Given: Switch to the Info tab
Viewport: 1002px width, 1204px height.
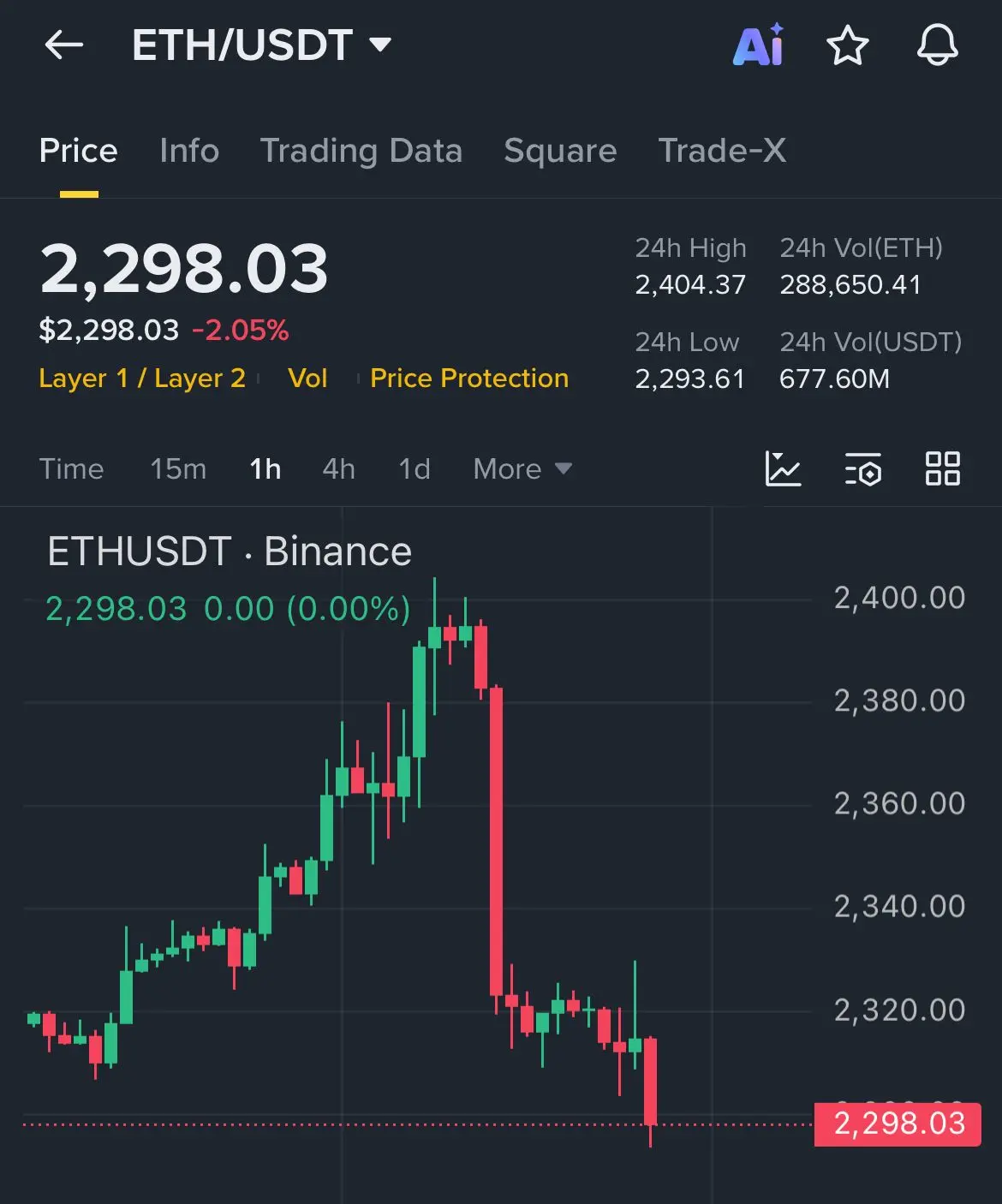Looking at the screenshot, I should tap(189, 151).
